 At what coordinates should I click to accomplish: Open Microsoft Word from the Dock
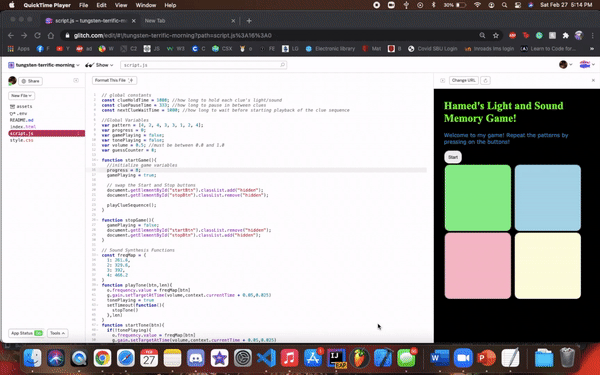(x=440, y=359)
